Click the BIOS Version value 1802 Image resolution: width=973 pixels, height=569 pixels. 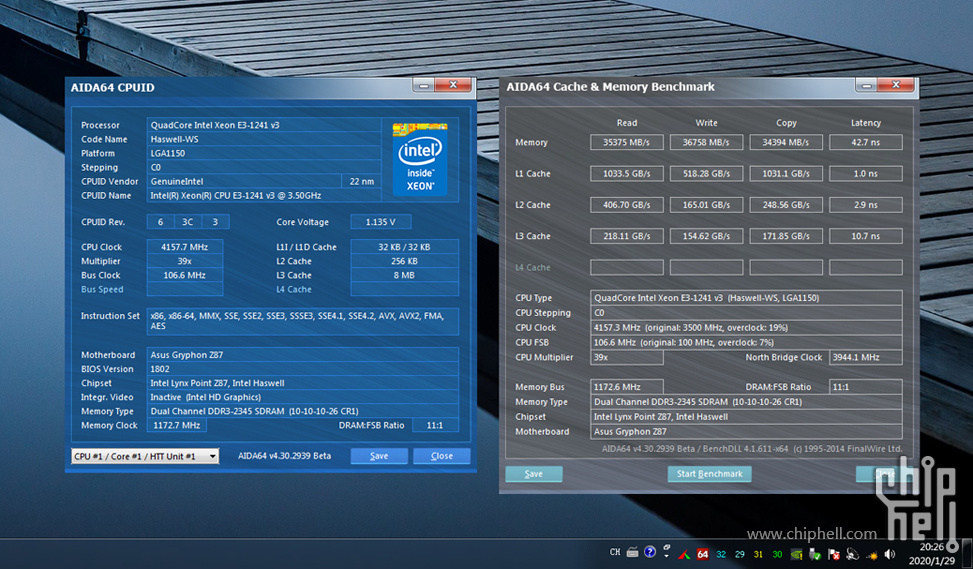click(303, 369)
